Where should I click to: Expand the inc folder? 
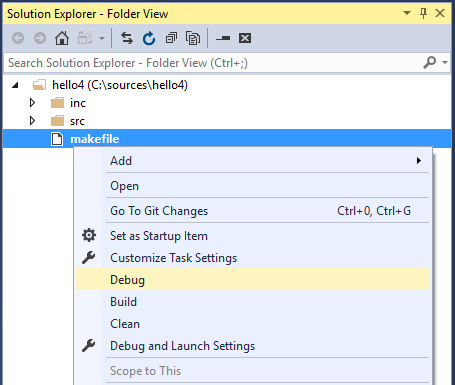(x=32, y=103)
